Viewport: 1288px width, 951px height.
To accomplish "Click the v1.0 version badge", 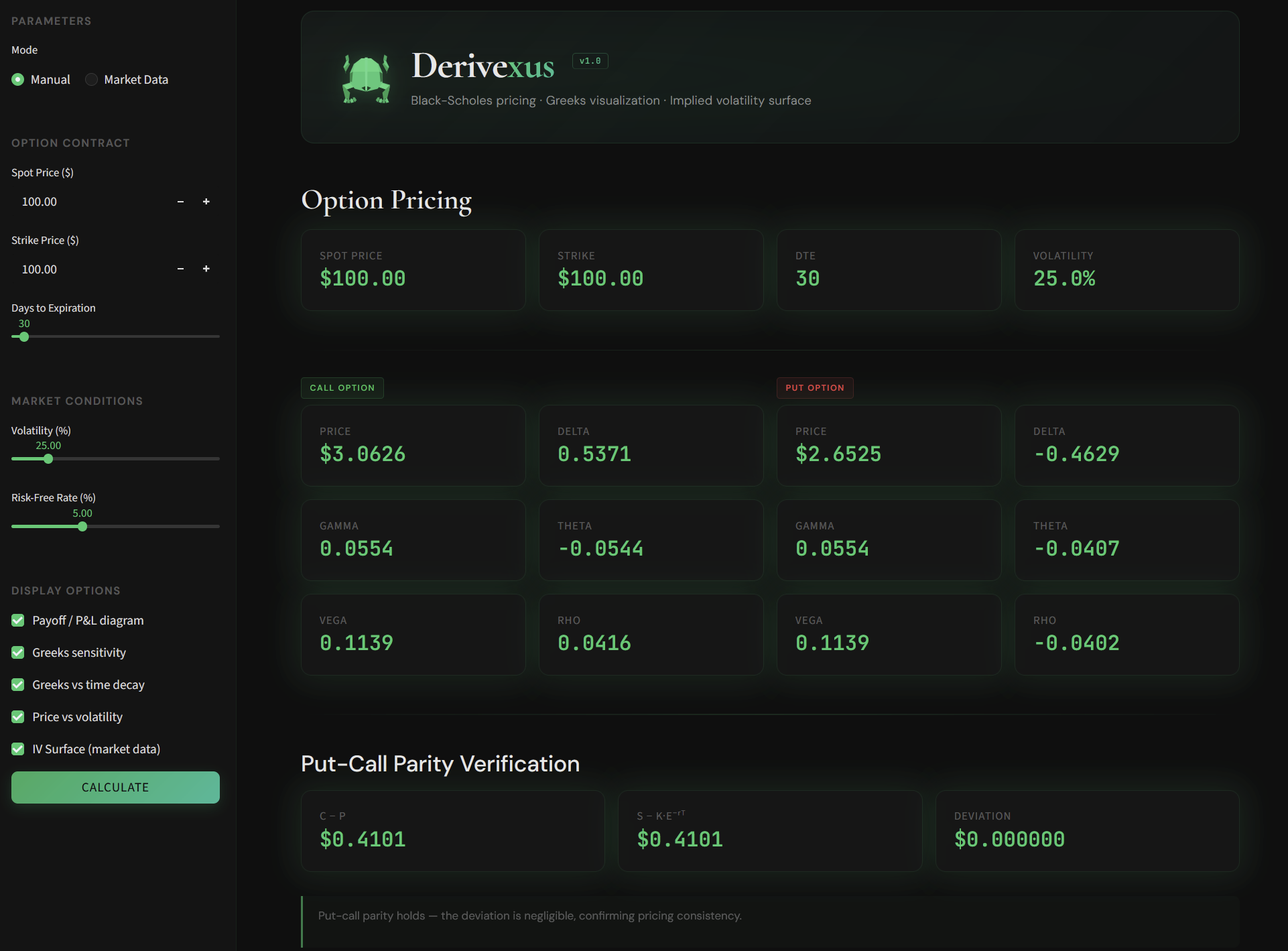I will click(x=590, y=61).
